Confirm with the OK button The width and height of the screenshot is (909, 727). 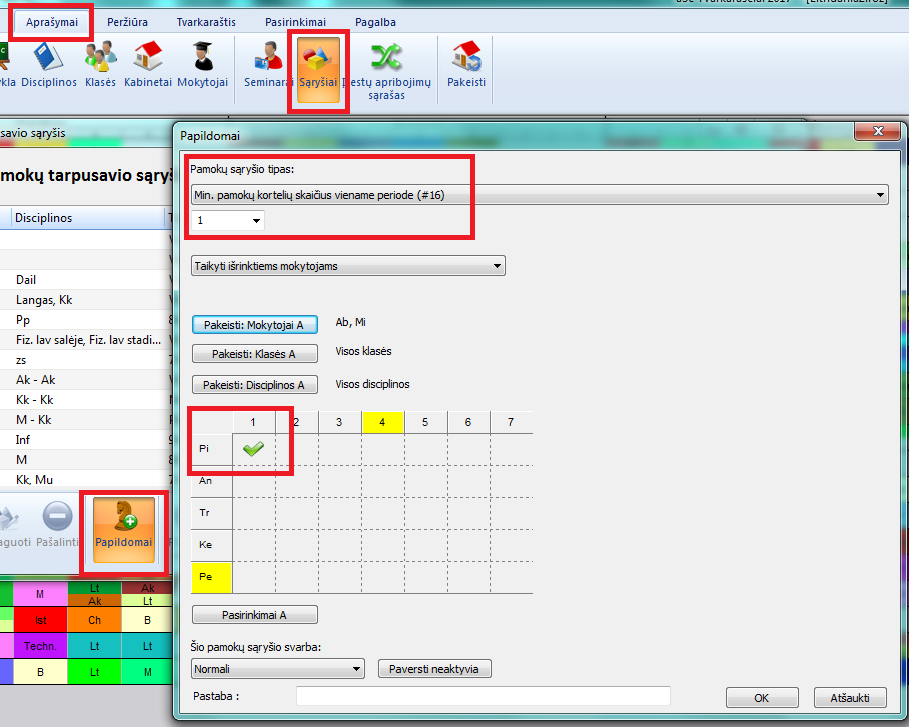click(x=762, y=698)
